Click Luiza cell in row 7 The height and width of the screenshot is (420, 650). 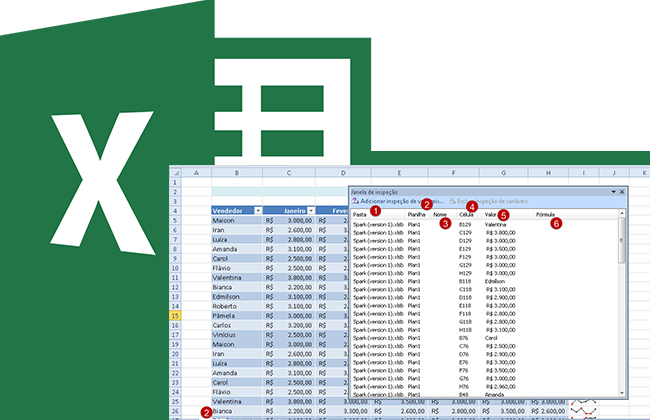click(x=237, y=240)
